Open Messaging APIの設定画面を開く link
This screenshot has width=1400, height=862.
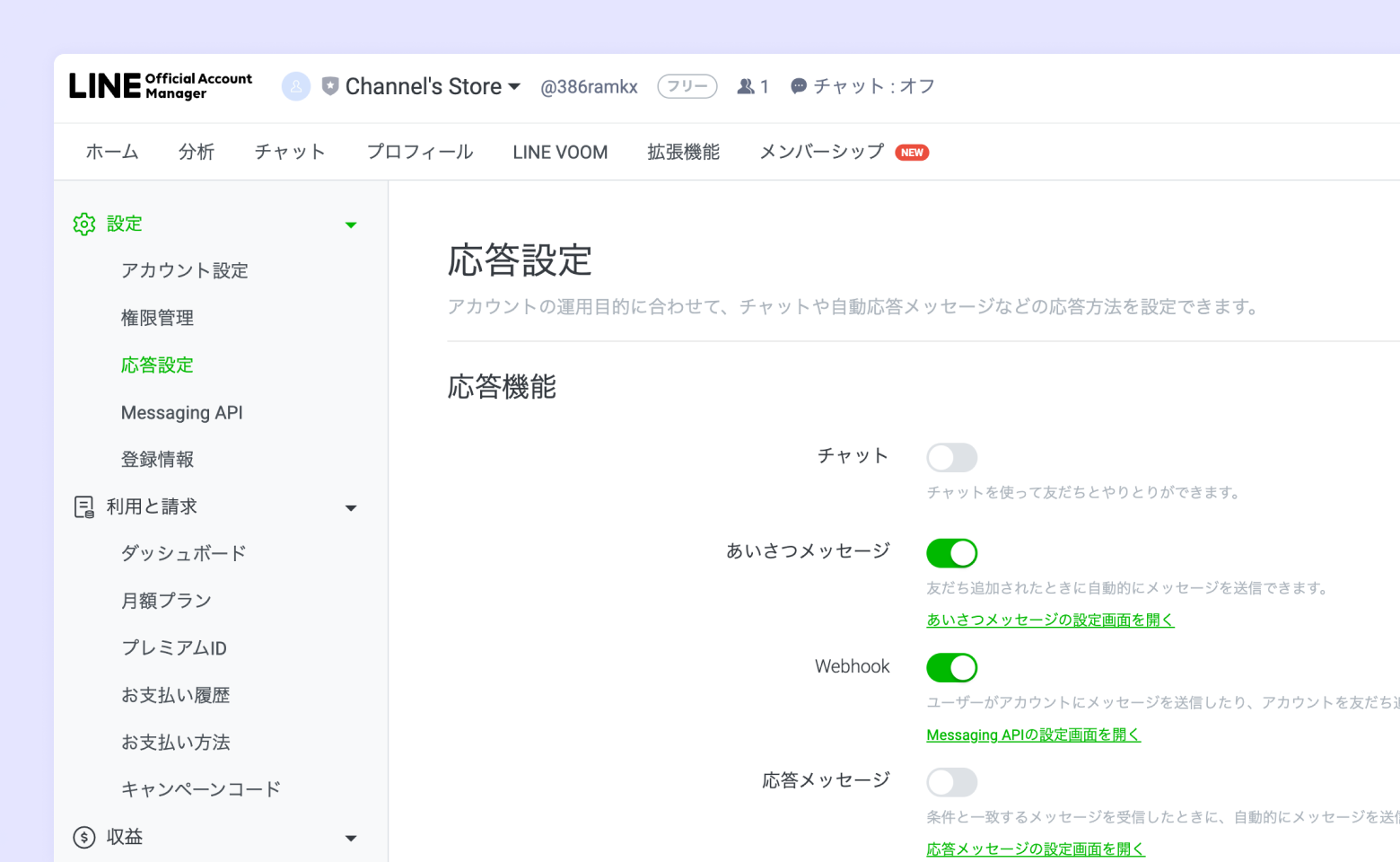[1033, 734]
